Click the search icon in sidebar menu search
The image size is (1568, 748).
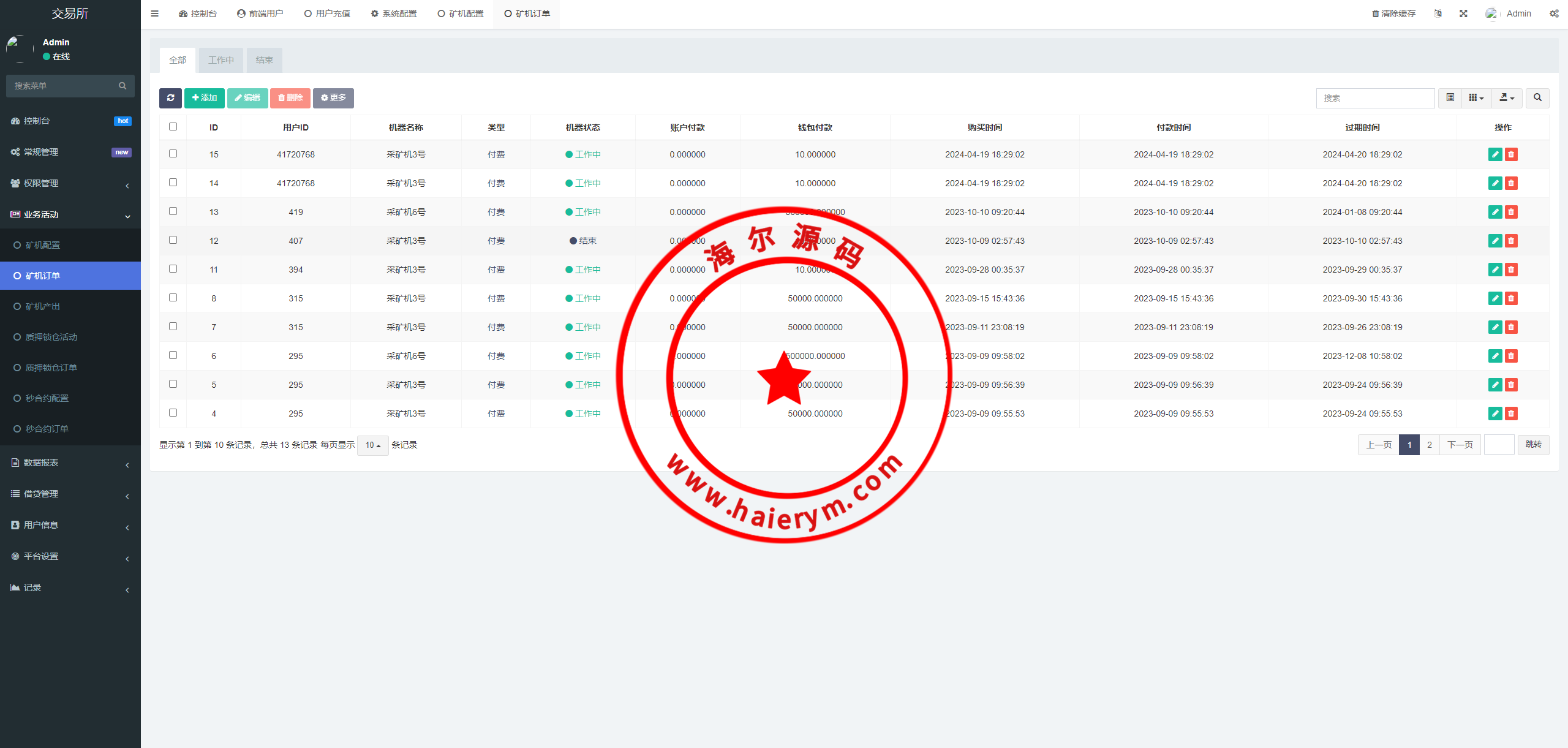point(123,86)
